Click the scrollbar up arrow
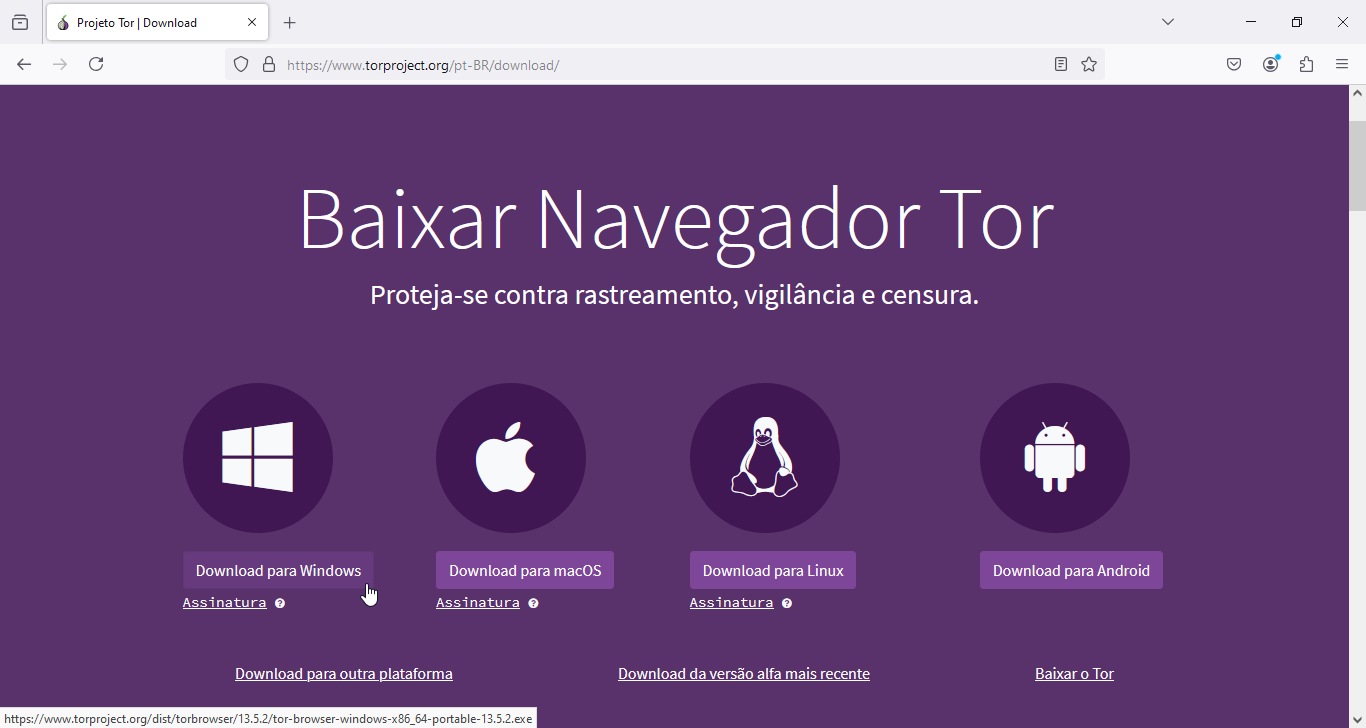Screen dimensions: 1366x728 (x=1357, y=93)
